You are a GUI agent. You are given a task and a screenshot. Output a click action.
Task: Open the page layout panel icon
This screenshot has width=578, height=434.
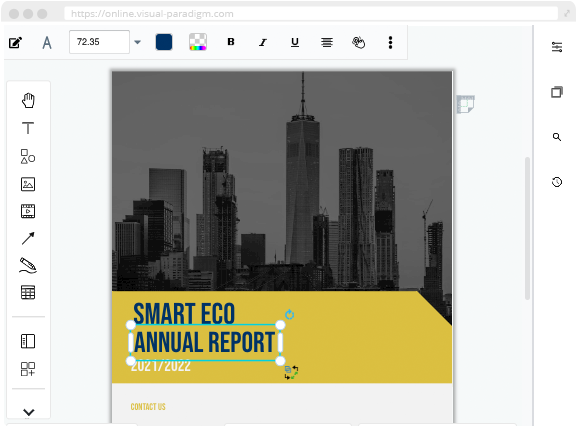[28, 341]
